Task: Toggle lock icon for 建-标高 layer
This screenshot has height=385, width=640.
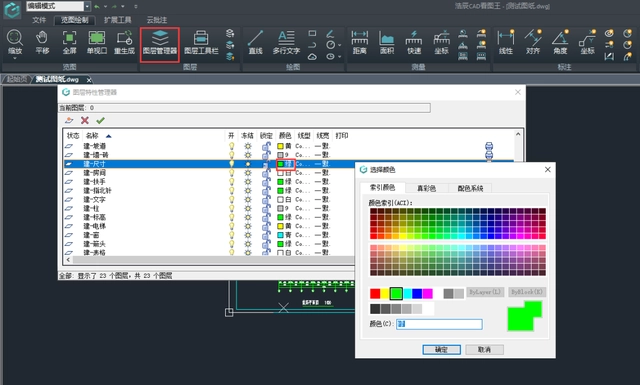Action: tap(266, 217)
